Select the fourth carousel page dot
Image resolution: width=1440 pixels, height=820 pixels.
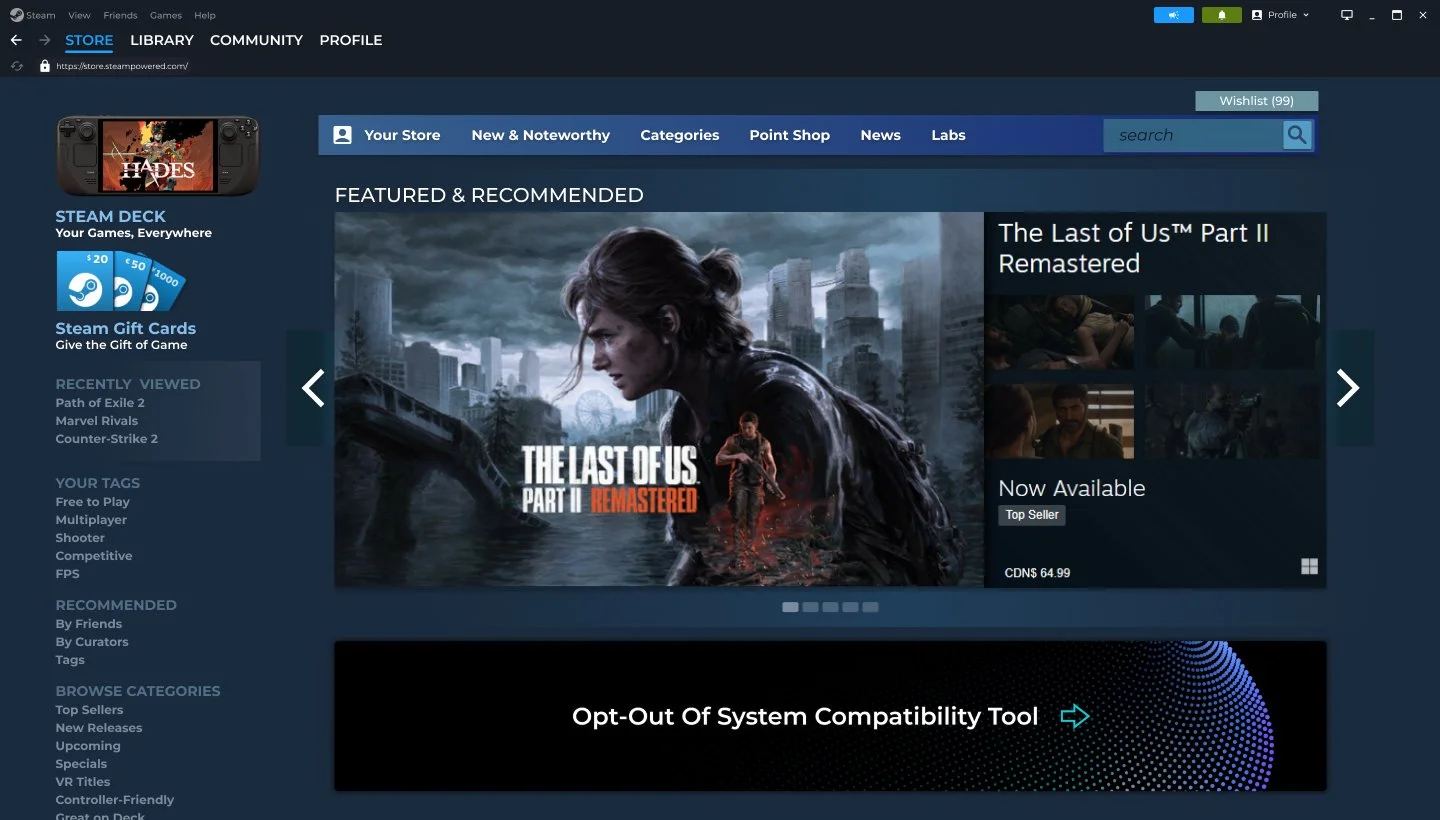pyautogui.click(x=850, y=607)
